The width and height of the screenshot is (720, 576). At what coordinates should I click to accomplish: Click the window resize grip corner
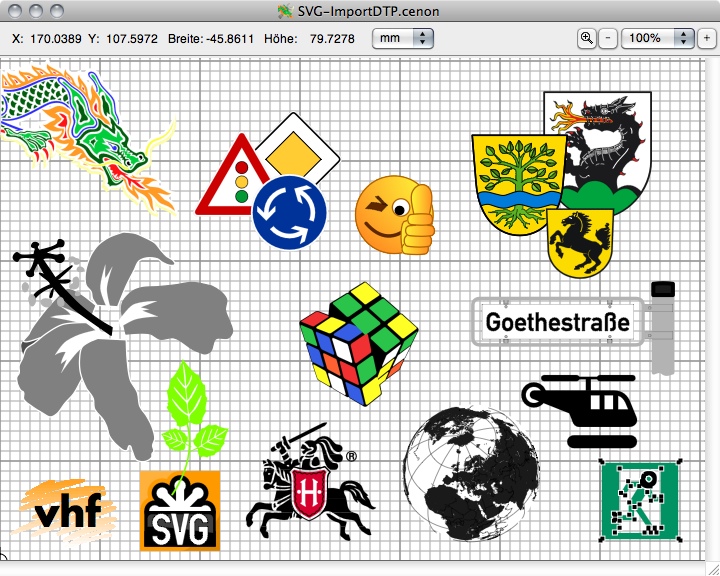713,569
